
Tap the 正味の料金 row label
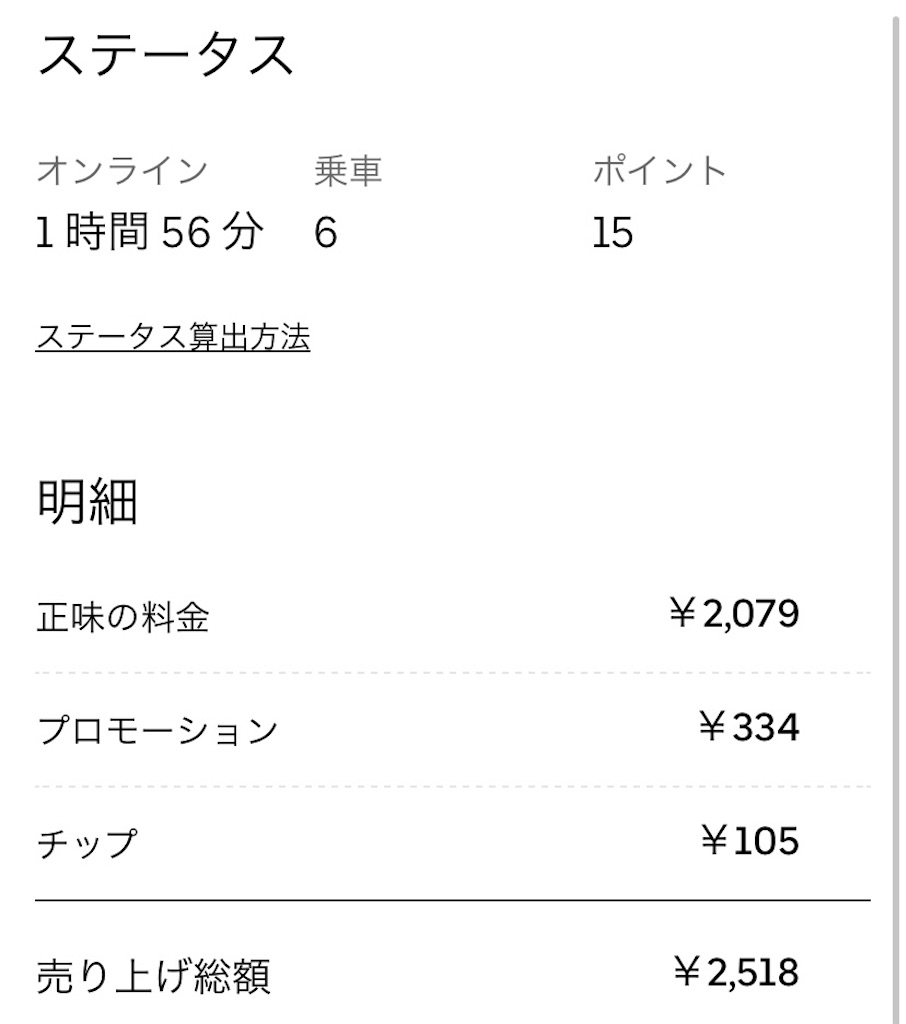pyautogui.click(x=122, y=618)
